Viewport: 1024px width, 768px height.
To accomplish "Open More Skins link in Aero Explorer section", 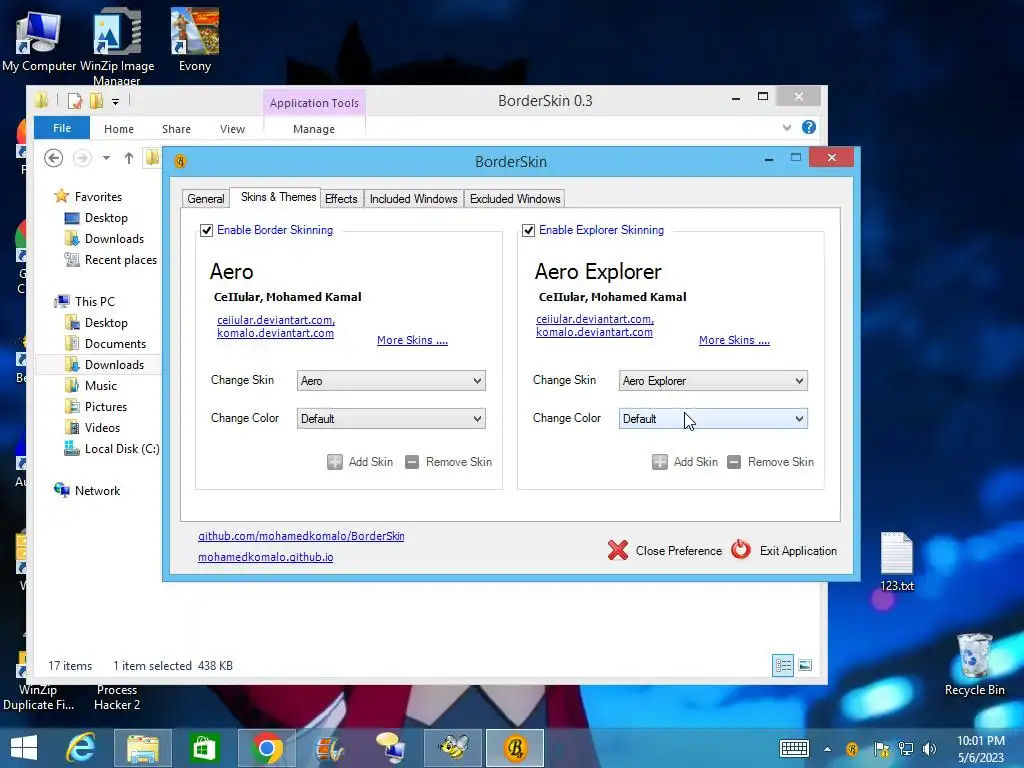I will tap(734, 340).
